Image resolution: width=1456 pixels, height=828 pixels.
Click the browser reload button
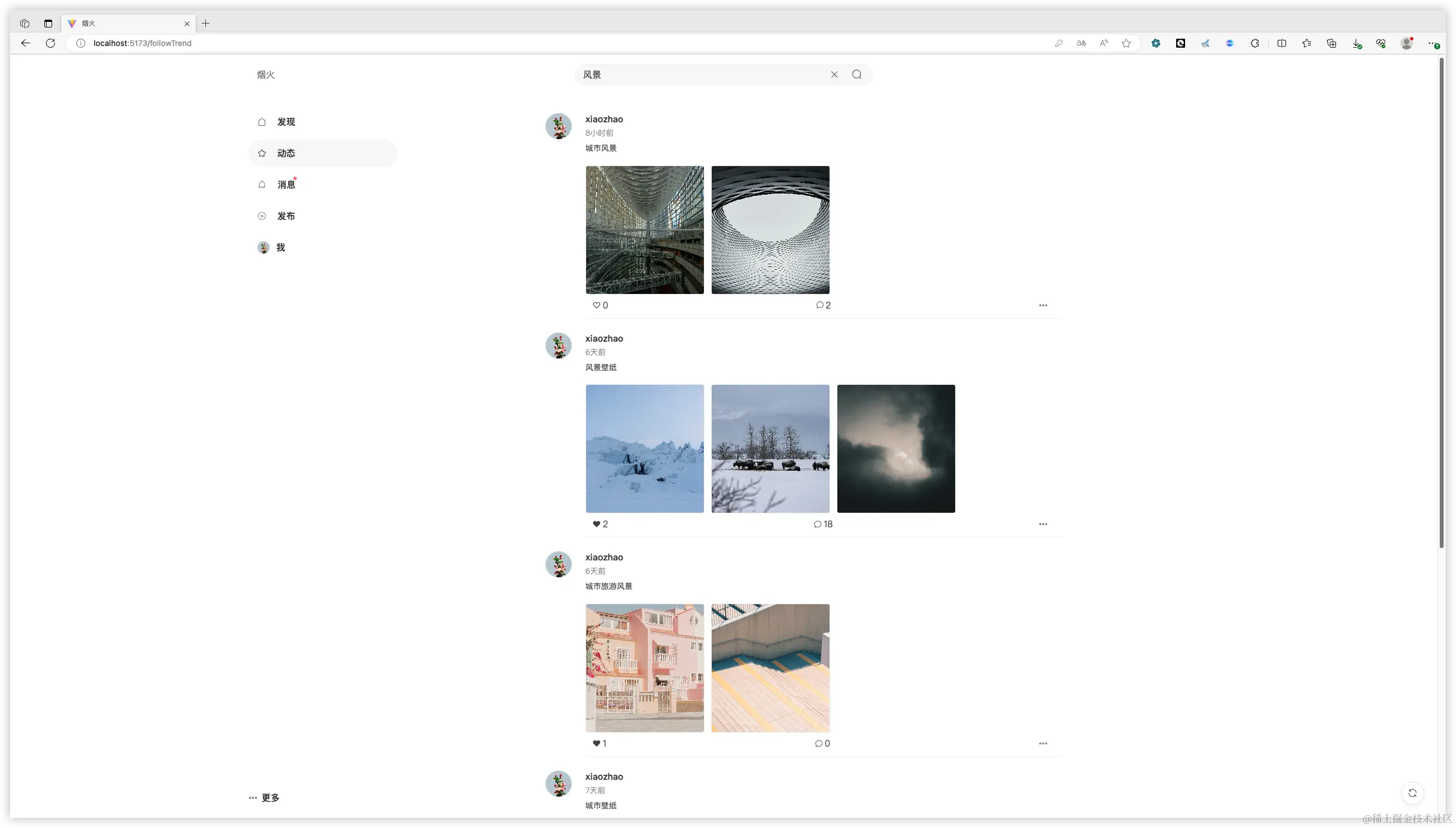click(x=50, y=43)
